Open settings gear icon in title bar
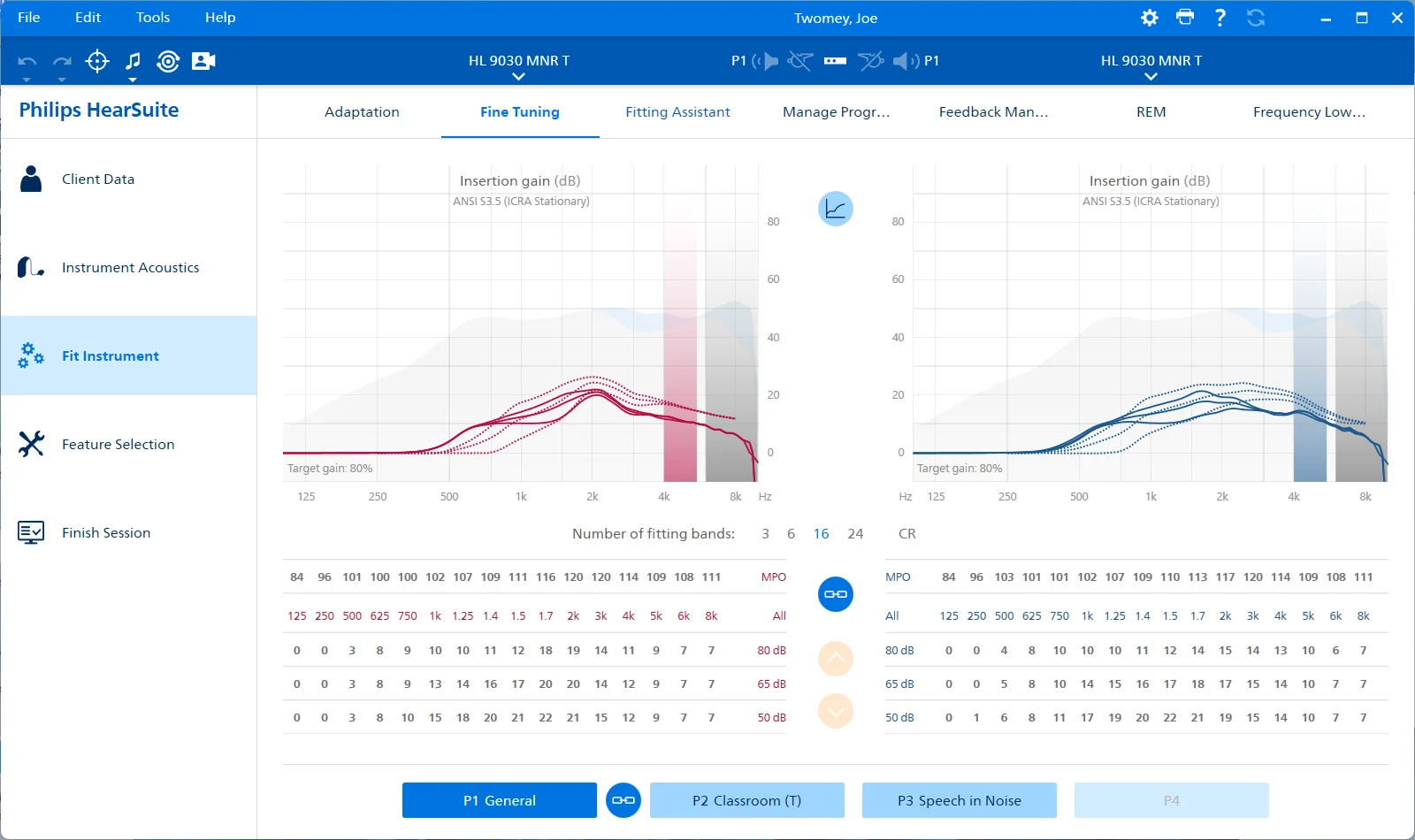1415x840 pixels. (1150, 18)
